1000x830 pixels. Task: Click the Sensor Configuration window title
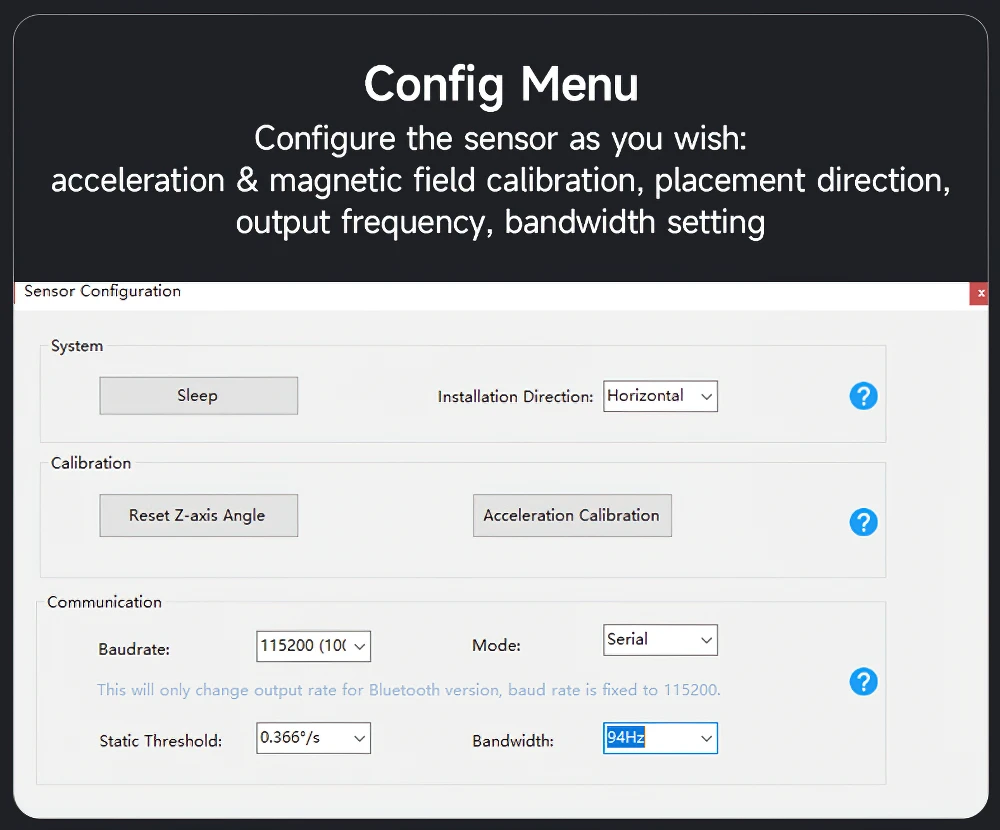pyautogui.click(x=103, y=291)
